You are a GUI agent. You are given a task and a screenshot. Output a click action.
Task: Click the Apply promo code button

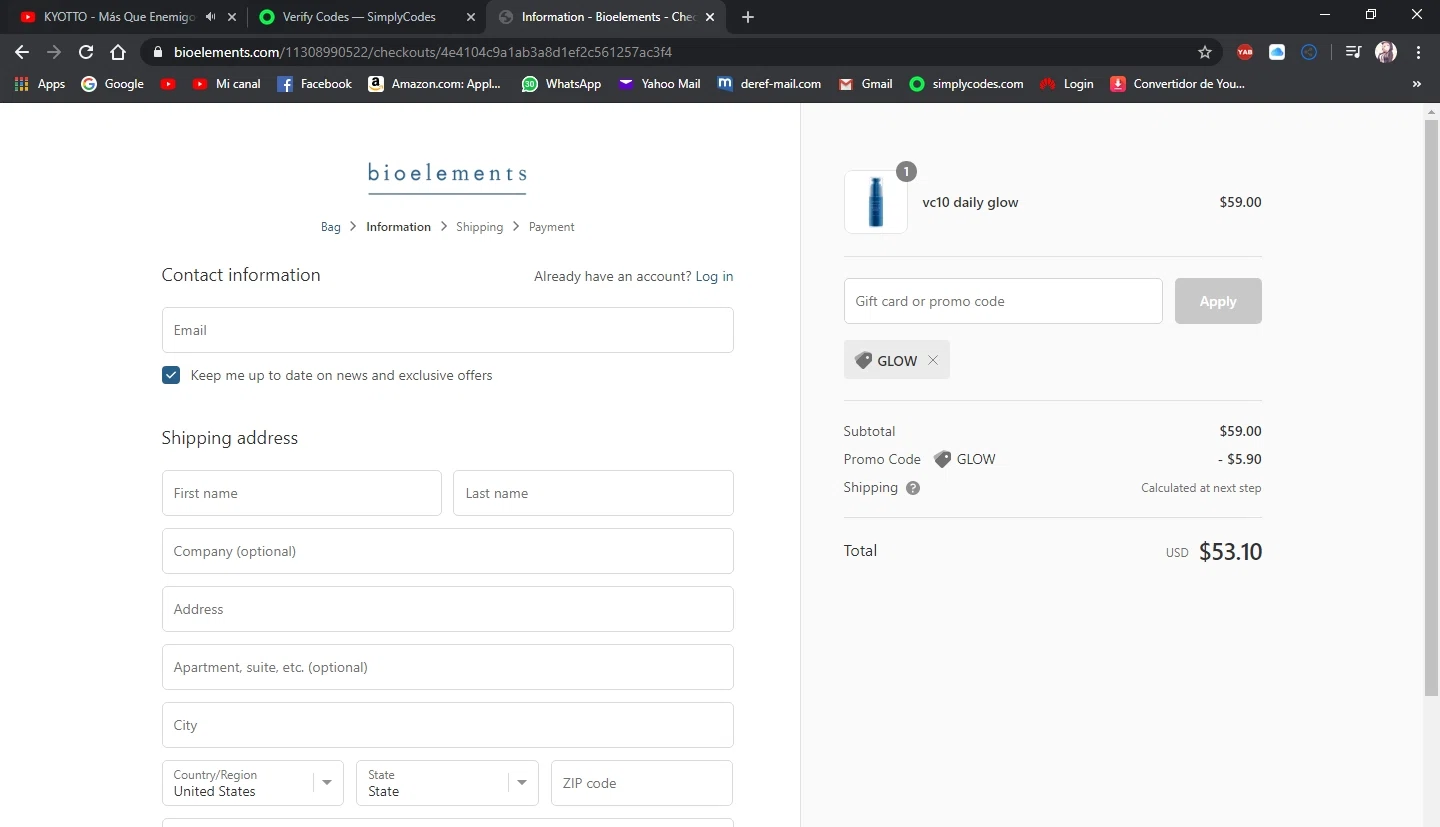click(x=1218, y=301)
